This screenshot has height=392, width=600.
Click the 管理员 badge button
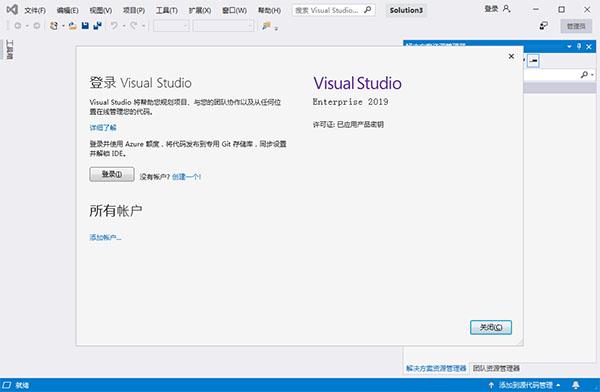576,26
